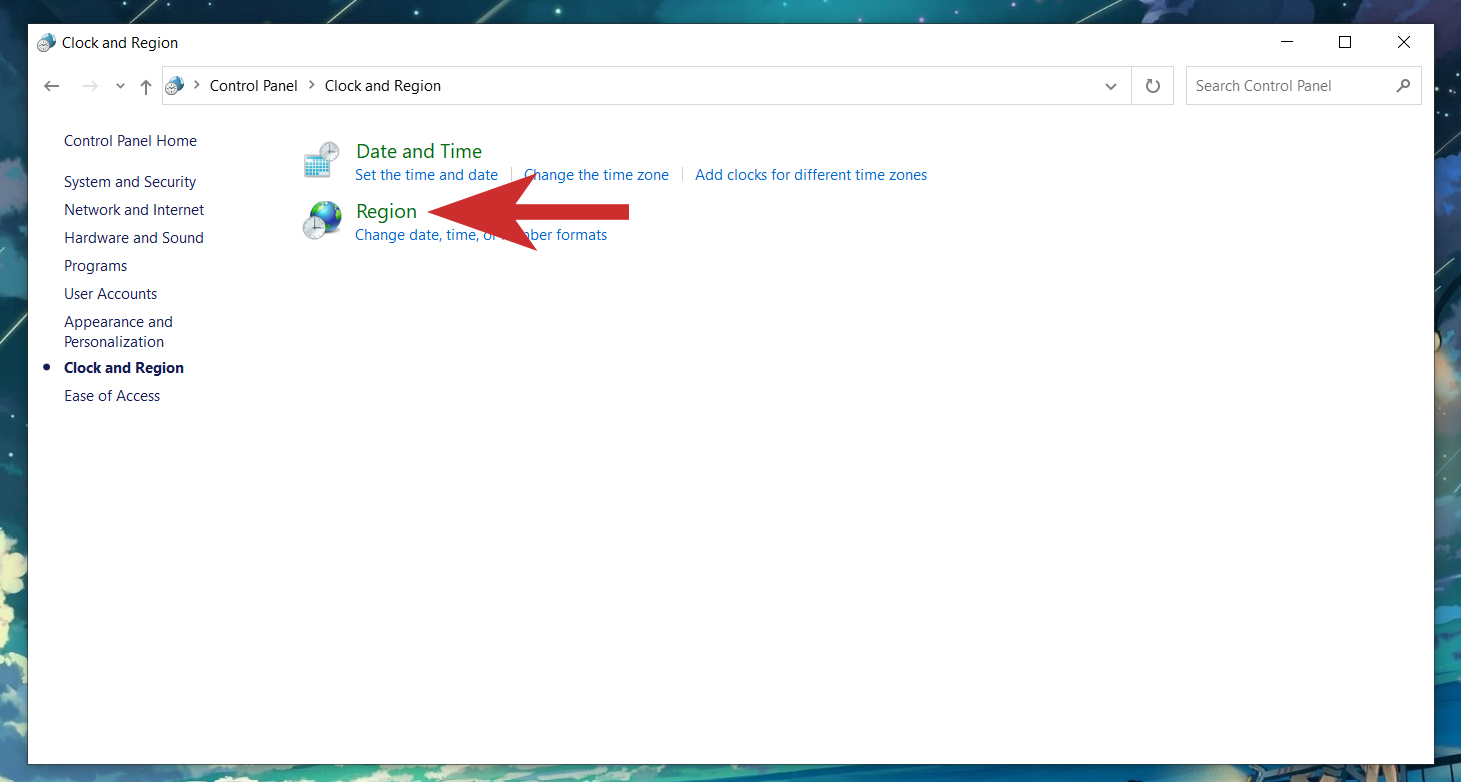1461x782 pixels.
Task: Select Hardware and Sound in sidebar
Action: click(134, 238)
